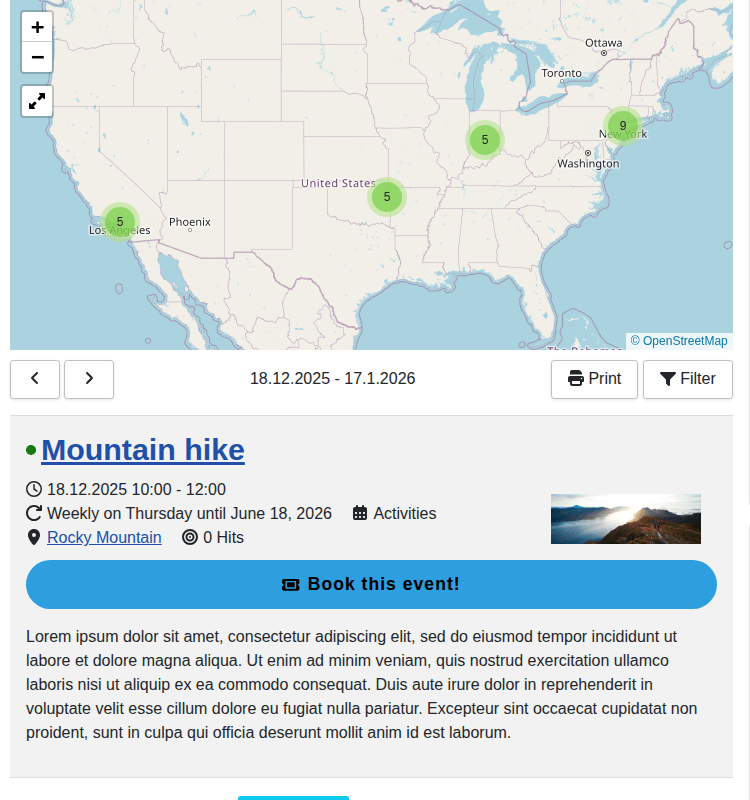Go to next date range
The image size is (750, 800).
click(x=89, y=379)
